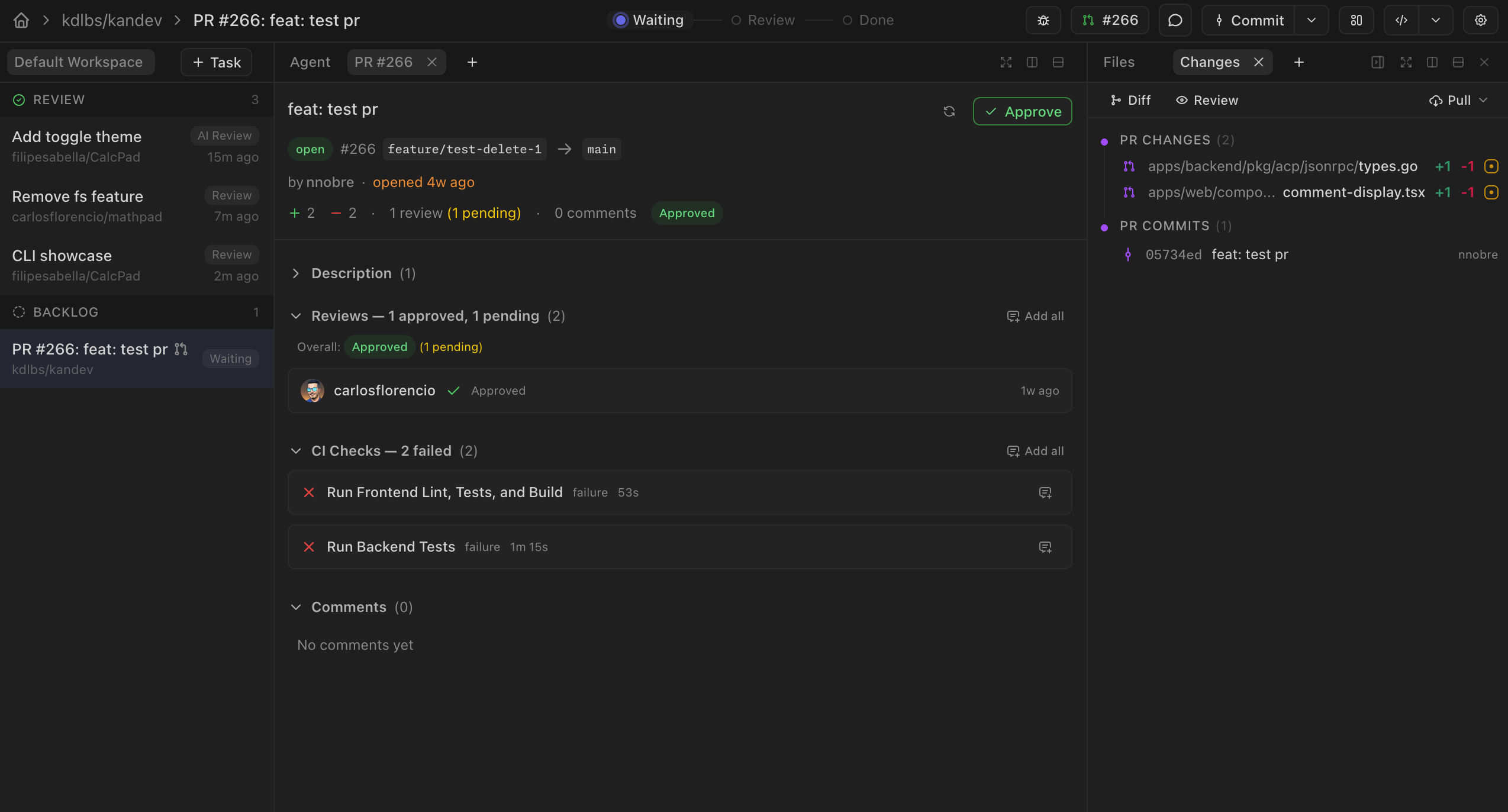Click the home icon in breadcrumb

(21, 20)
